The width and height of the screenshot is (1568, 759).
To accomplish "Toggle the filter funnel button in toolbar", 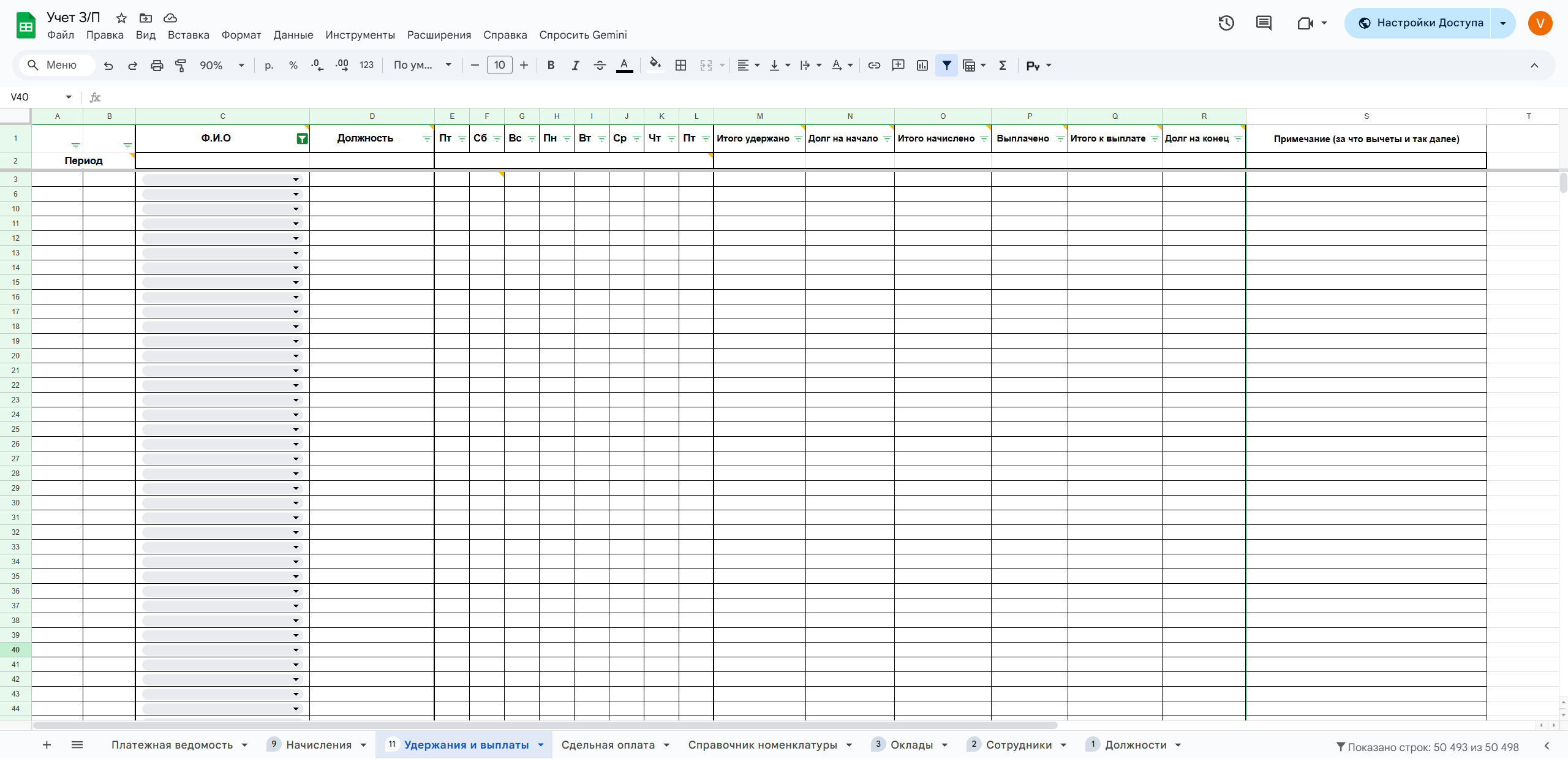I will tap(946, 66).
